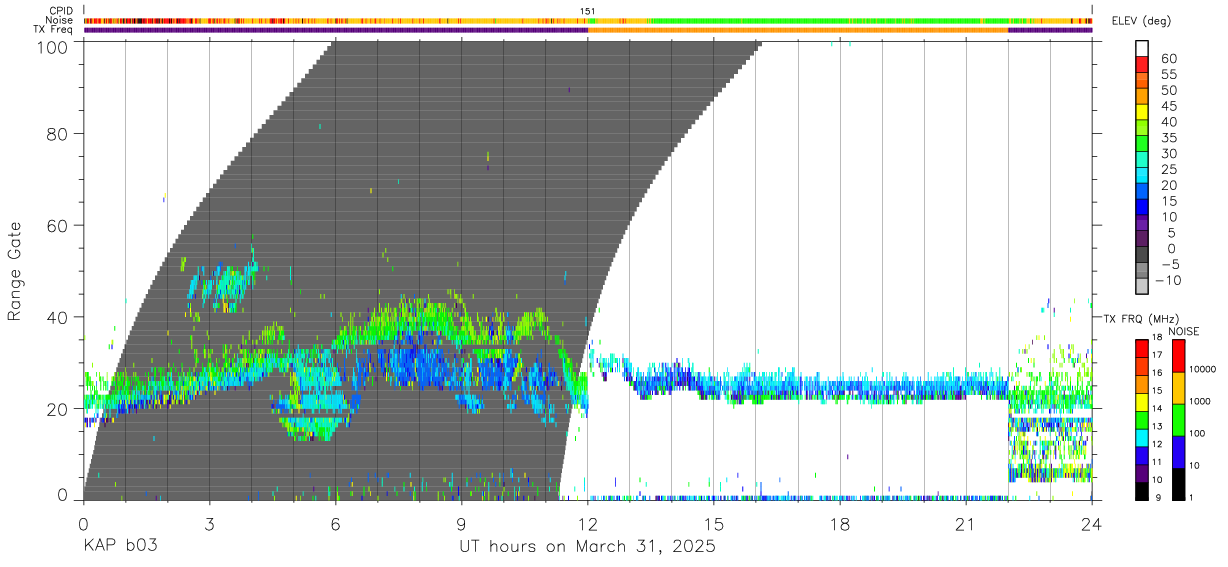Pick the red top segment of noise colorbar

1178,356
